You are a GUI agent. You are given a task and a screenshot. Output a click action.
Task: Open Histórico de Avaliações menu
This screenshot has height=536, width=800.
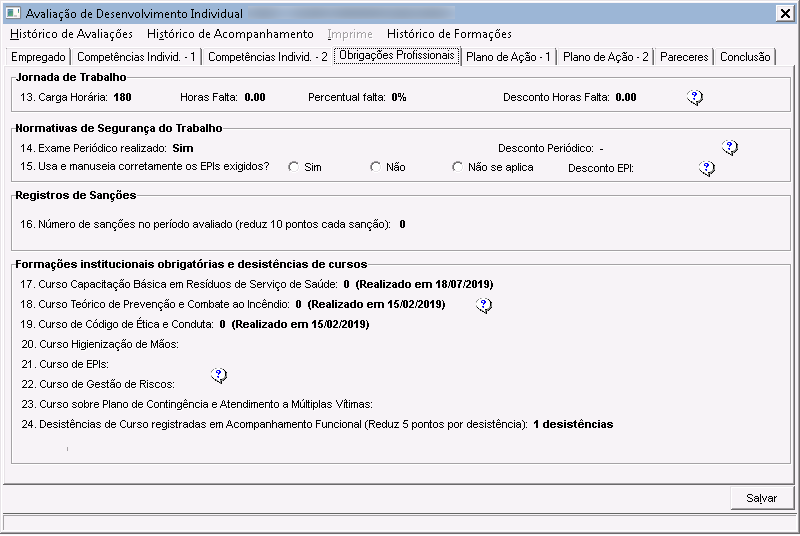(71, 34)
